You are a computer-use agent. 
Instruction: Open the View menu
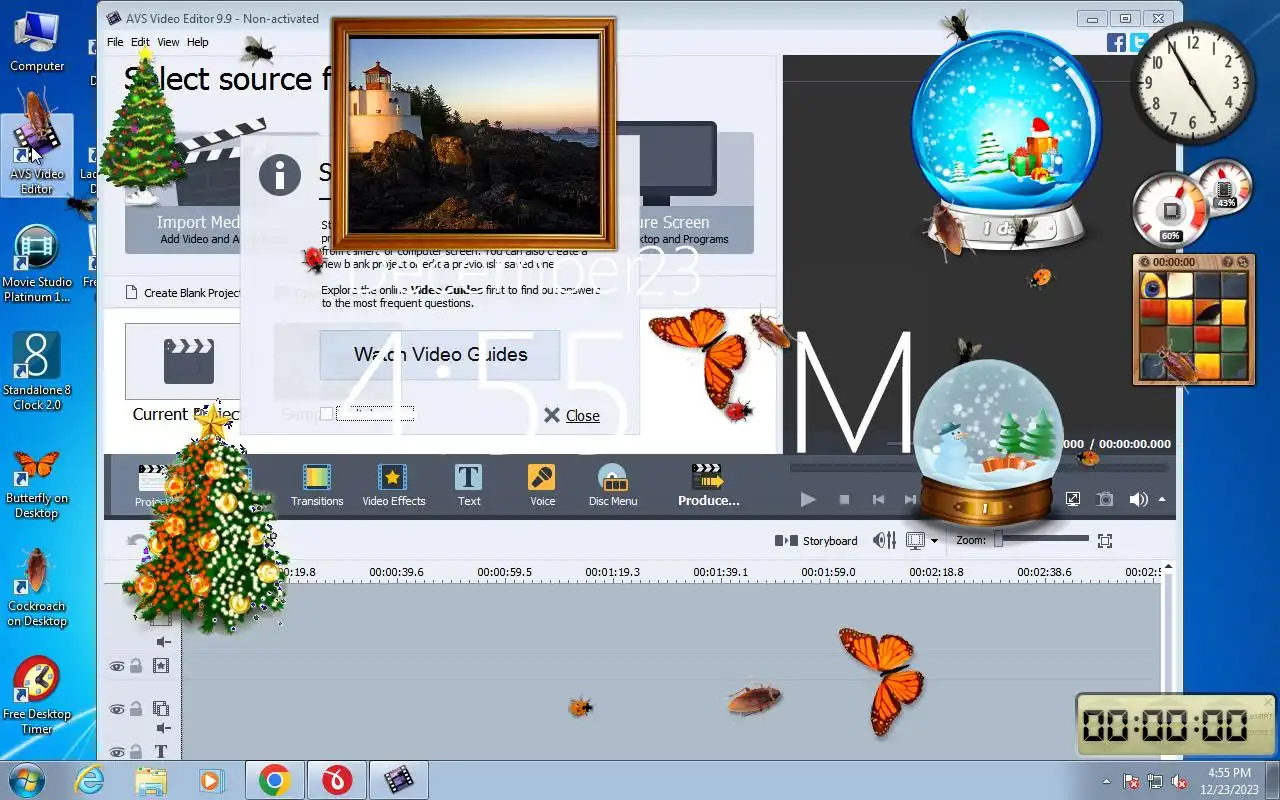(x=168, y=42)
